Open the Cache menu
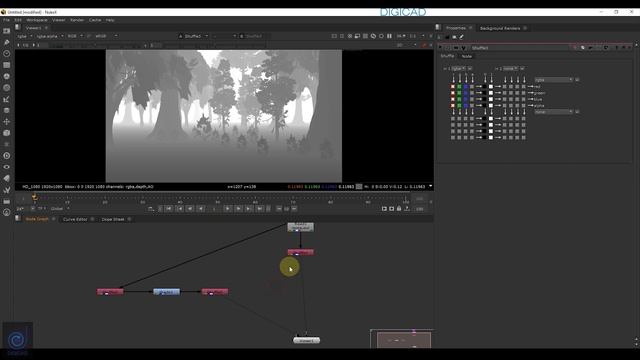Screen dimensions: 640x360 [95, 20]
